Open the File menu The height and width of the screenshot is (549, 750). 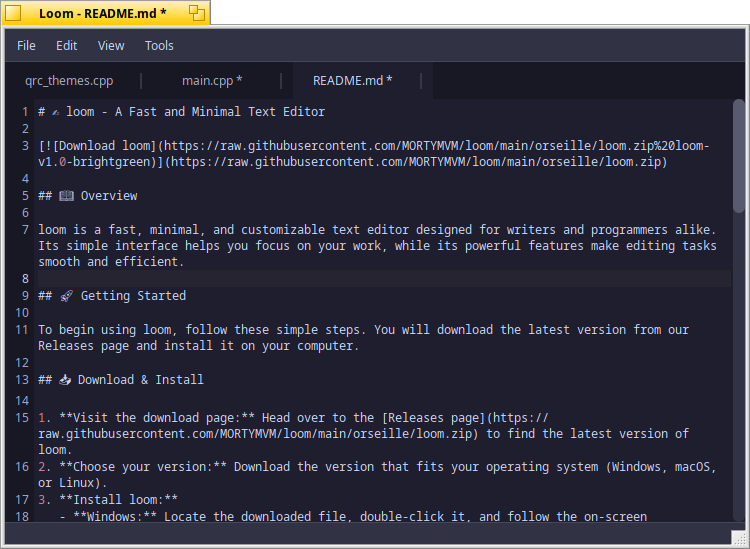[26, 45]
